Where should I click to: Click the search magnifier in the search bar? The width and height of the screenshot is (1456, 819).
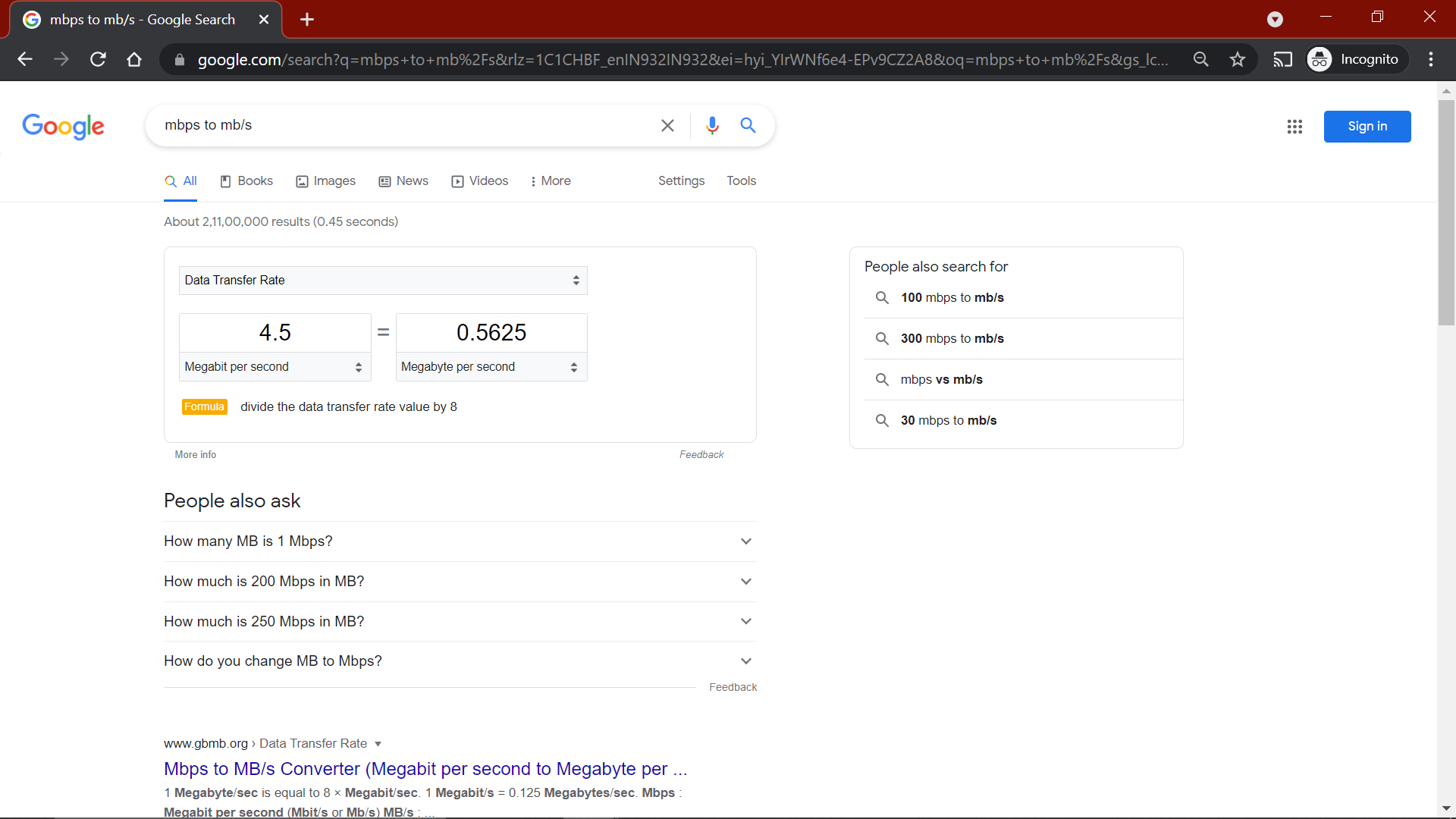pos(748,125)
